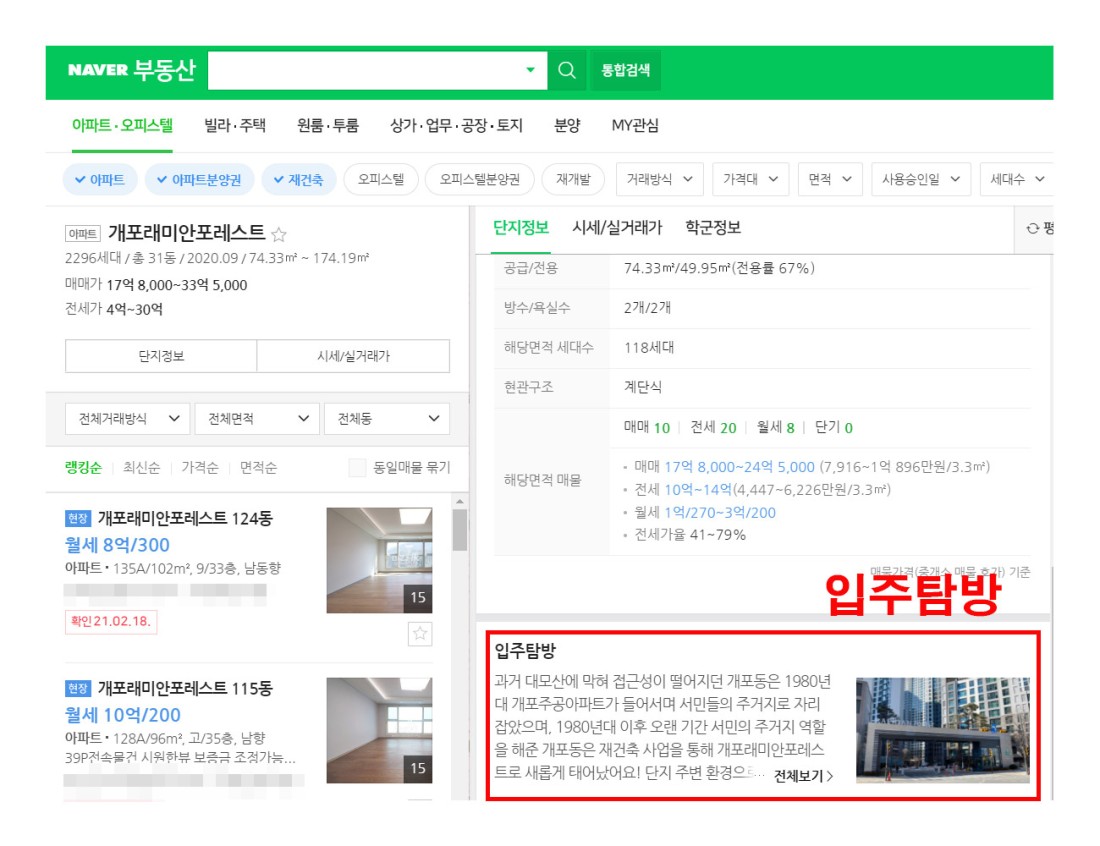Open the 전체동 dropdown
The height and width of the screenshot is (846, 1100).
tap(387, 419)
